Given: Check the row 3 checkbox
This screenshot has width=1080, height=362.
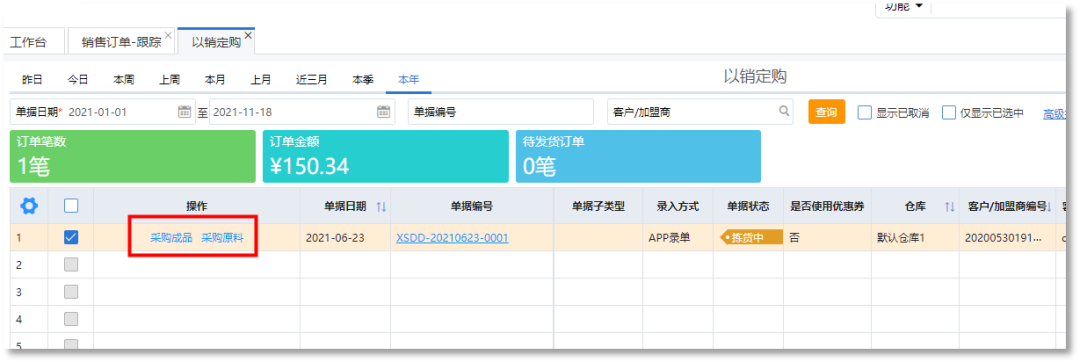Looking at the screenshot, I should tap(71, 292).
